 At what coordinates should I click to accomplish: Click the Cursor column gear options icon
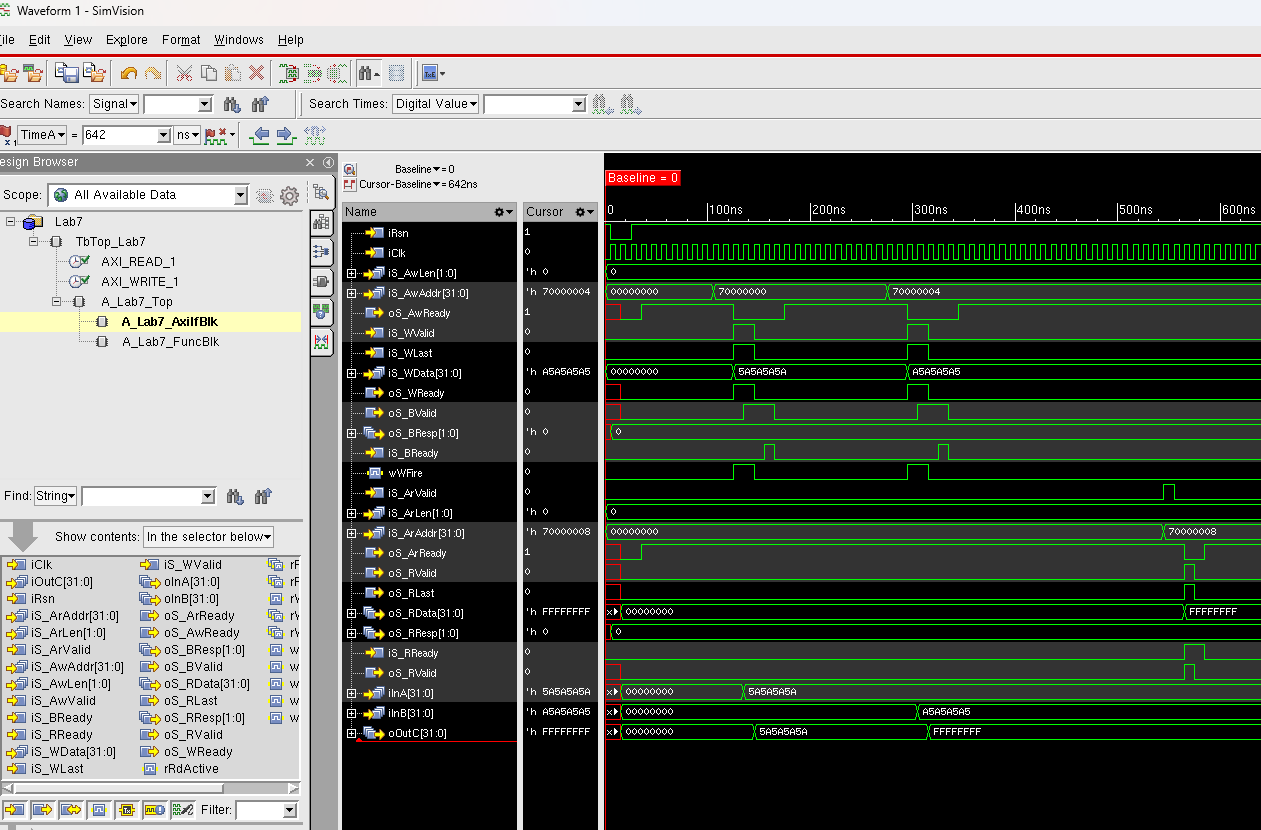[584, 212]
